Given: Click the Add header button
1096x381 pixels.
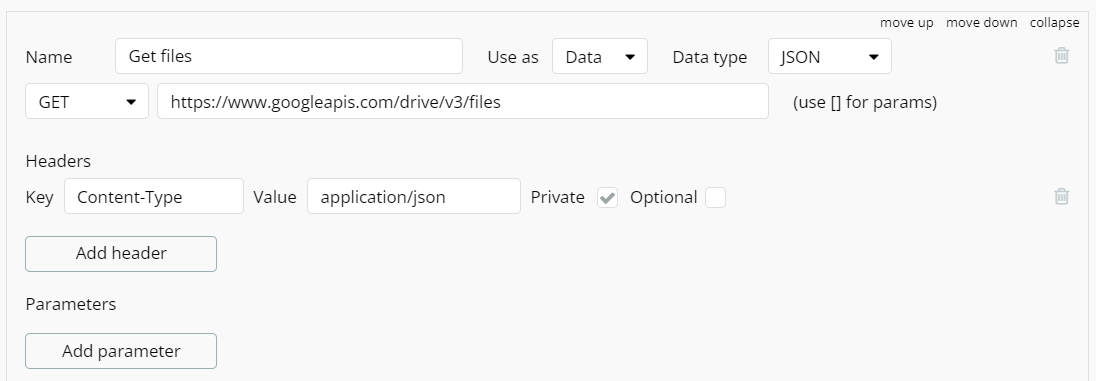Looking at the screenshot, I should click(x=121, y=254).
